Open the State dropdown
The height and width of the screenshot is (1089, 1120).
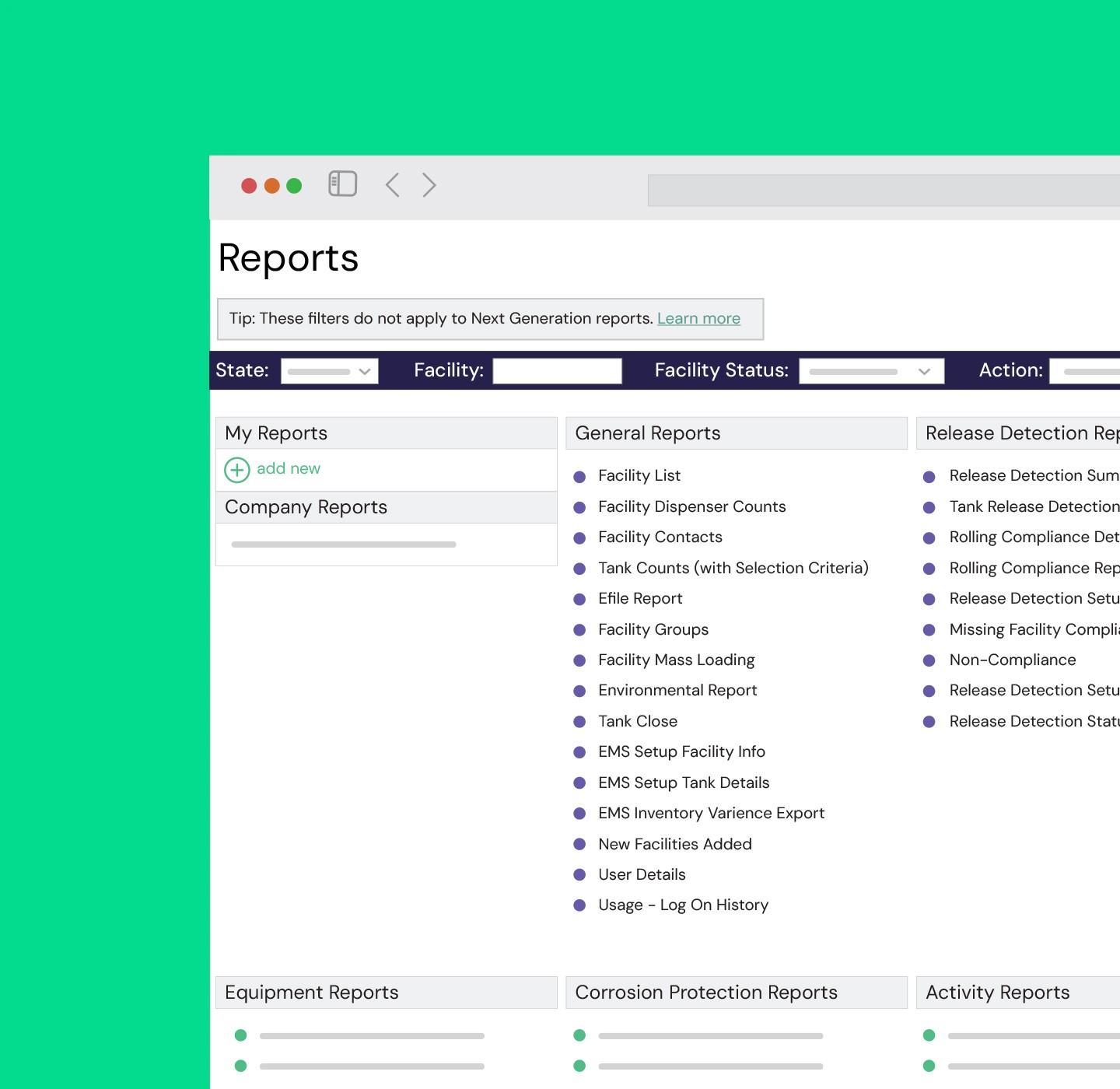[x=330, y=371]
